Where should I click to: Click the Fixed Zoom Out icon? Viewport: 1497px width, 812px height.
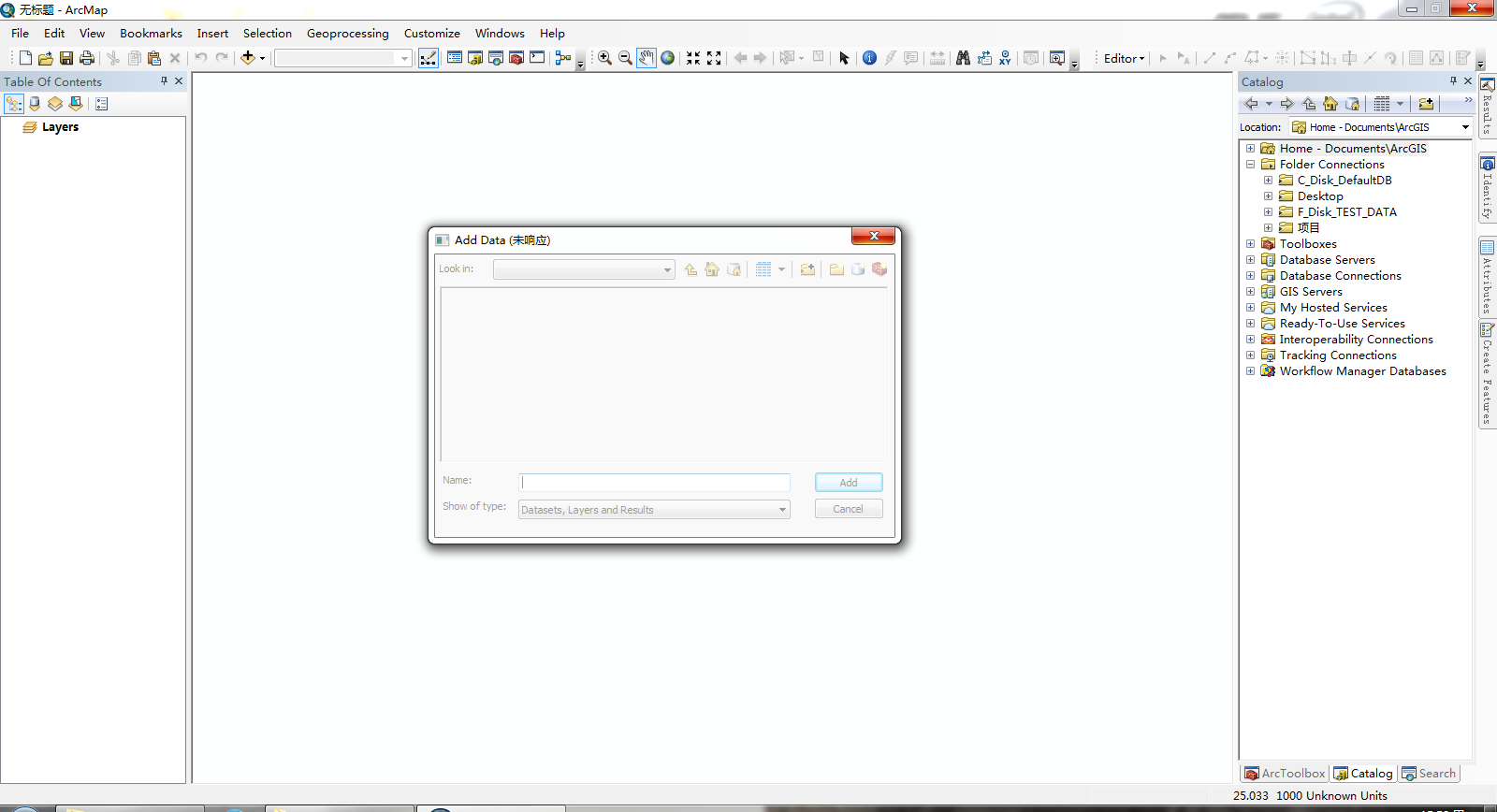[714, 58]
